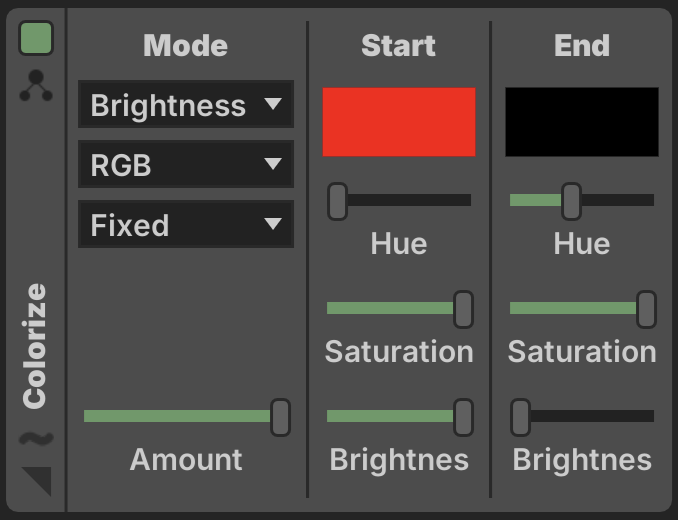Click the End Brightness slider handle

click(521, 417)
